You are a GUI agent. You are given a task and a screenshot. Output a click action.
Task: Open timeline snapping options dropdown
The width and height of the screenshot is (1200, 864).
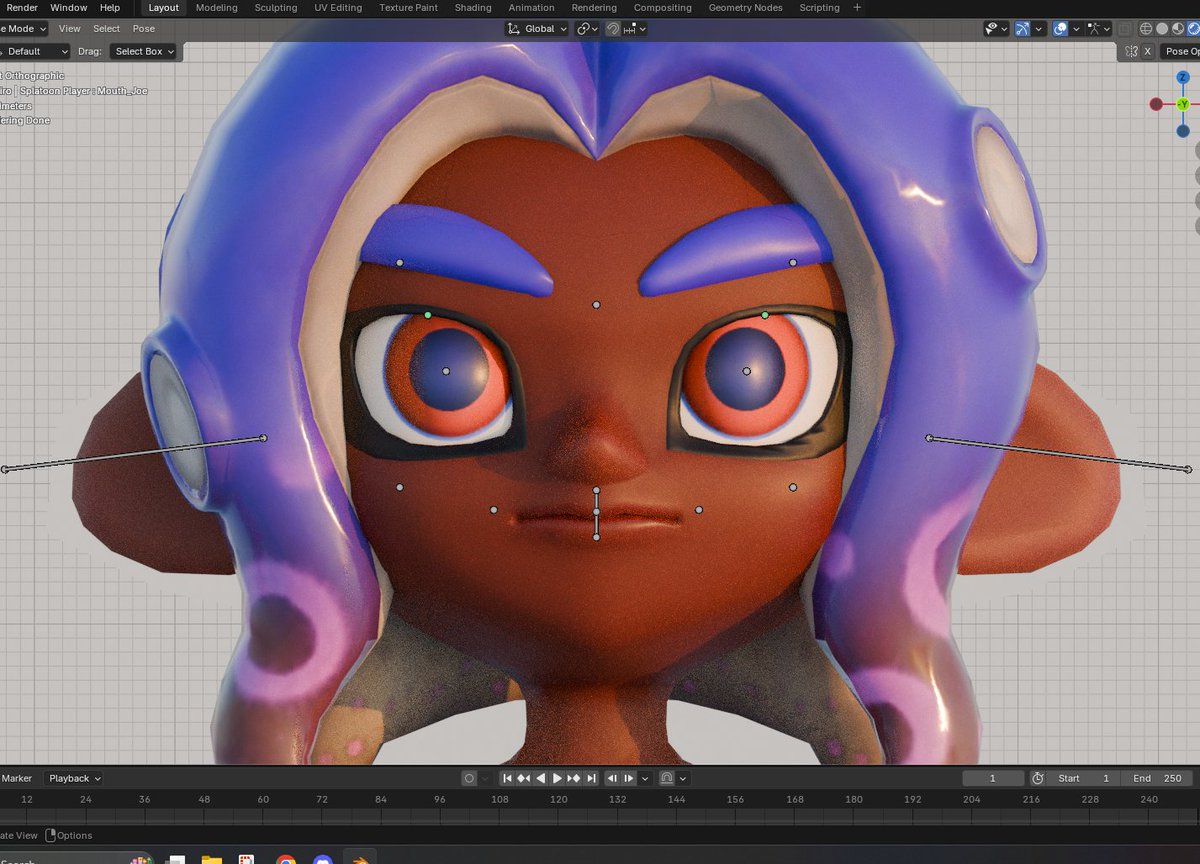pos(683,778)
